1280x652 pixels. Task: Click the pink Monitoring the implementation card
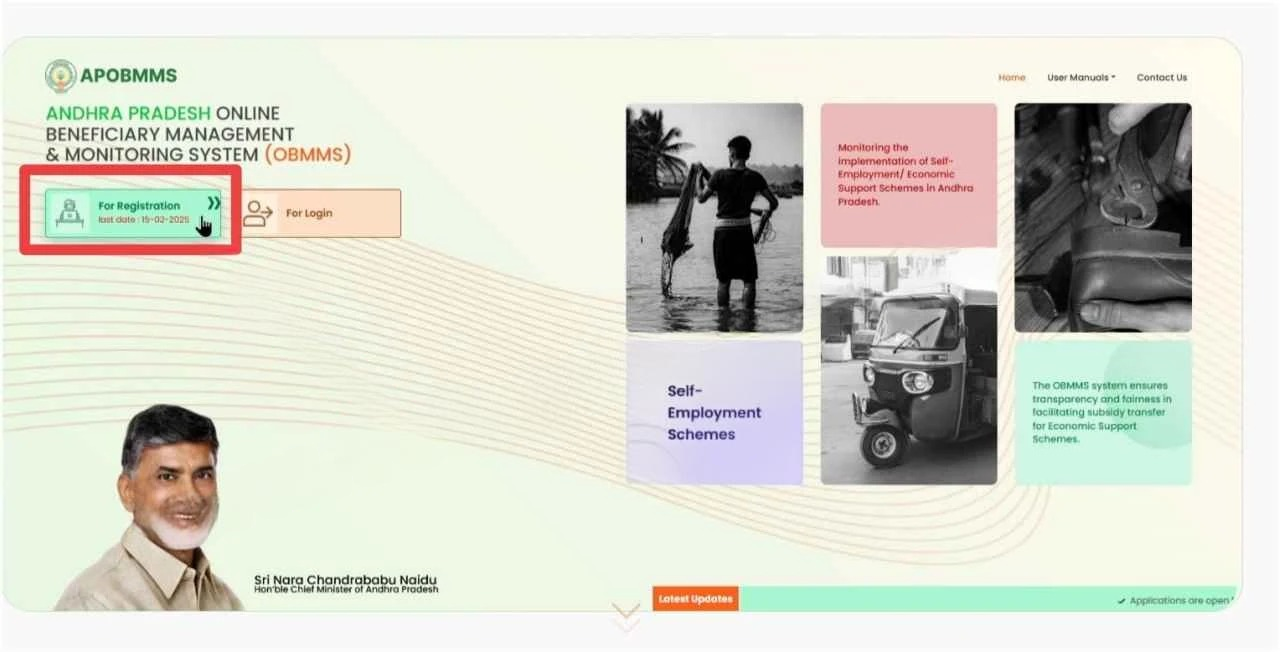pyautogui.click(x=908, y=175)
